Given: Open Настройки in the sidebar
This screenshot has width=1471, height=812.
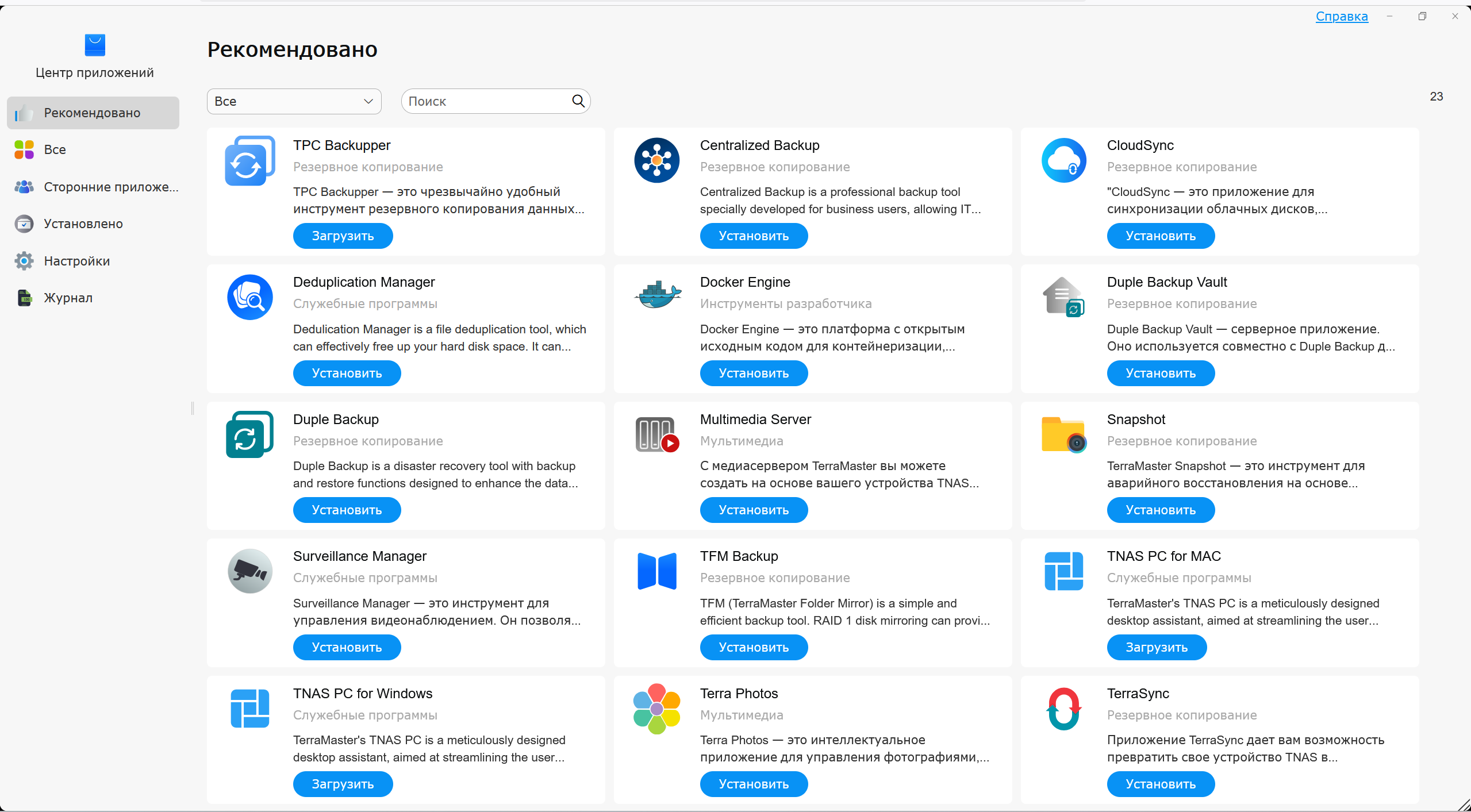Looking at the screenshot, I should [x=76, y=261].
